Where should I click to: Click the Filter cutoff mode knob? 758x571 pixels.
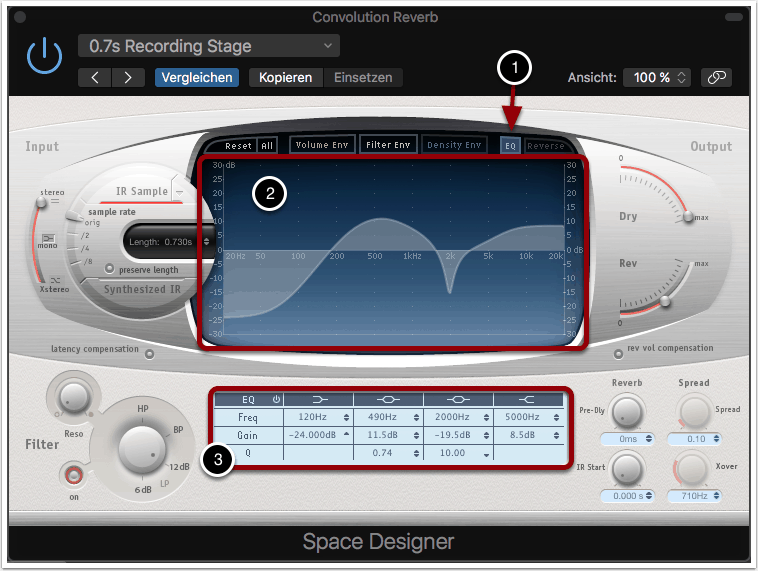[x=142, y=450]
